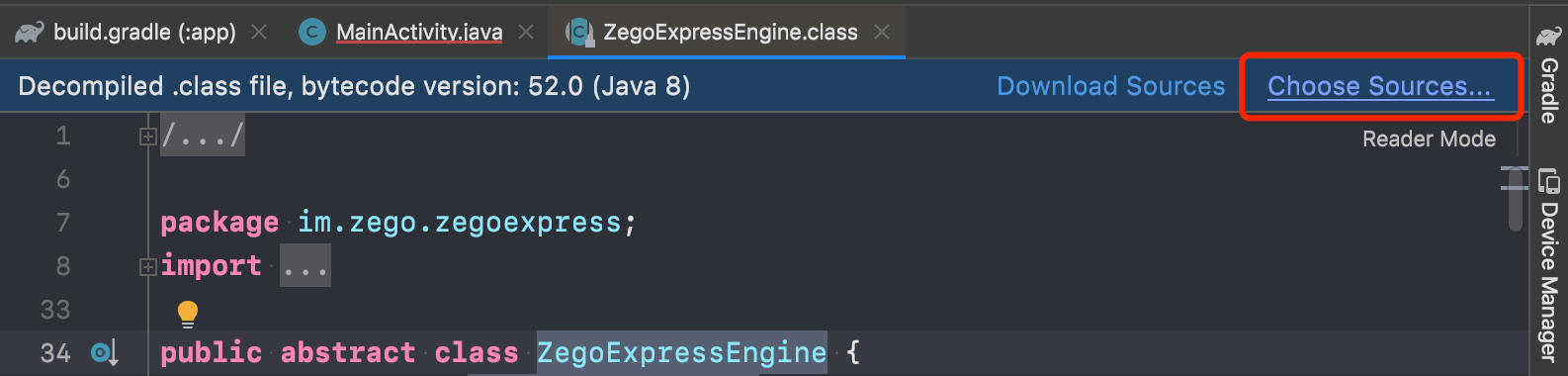The width and height of the screenshot is (1568, 376).
Task: Click the Download Sources link
Action: (1110, 86)
